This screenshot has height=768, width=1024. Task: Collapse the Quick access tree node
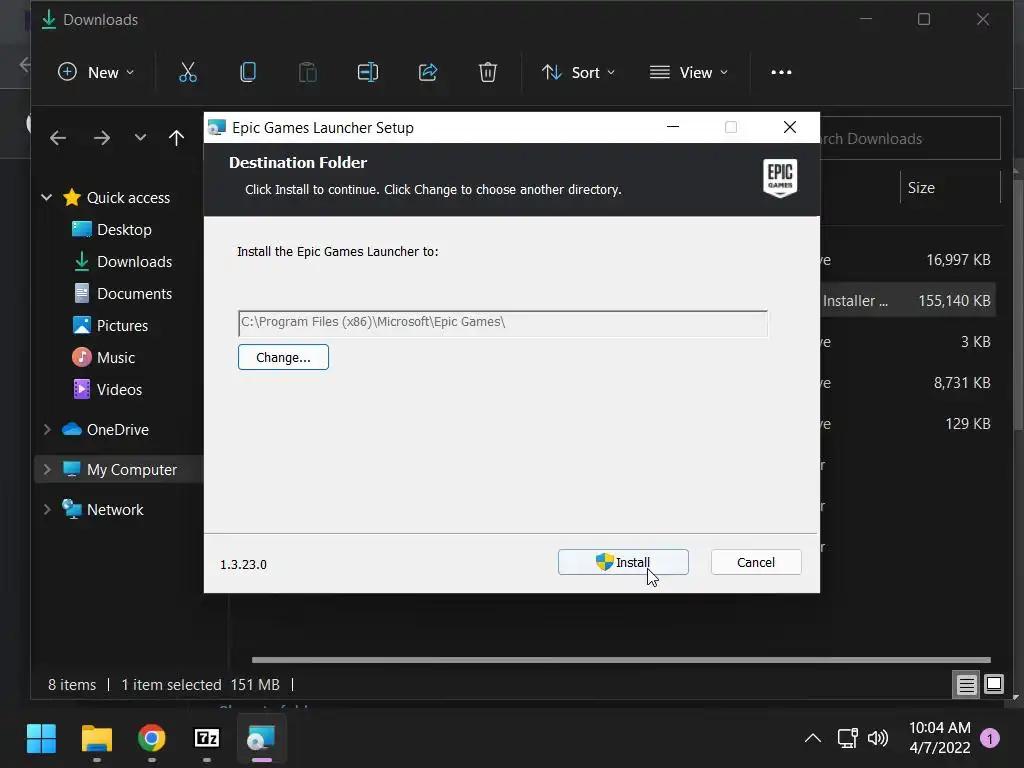pos(46,197)
